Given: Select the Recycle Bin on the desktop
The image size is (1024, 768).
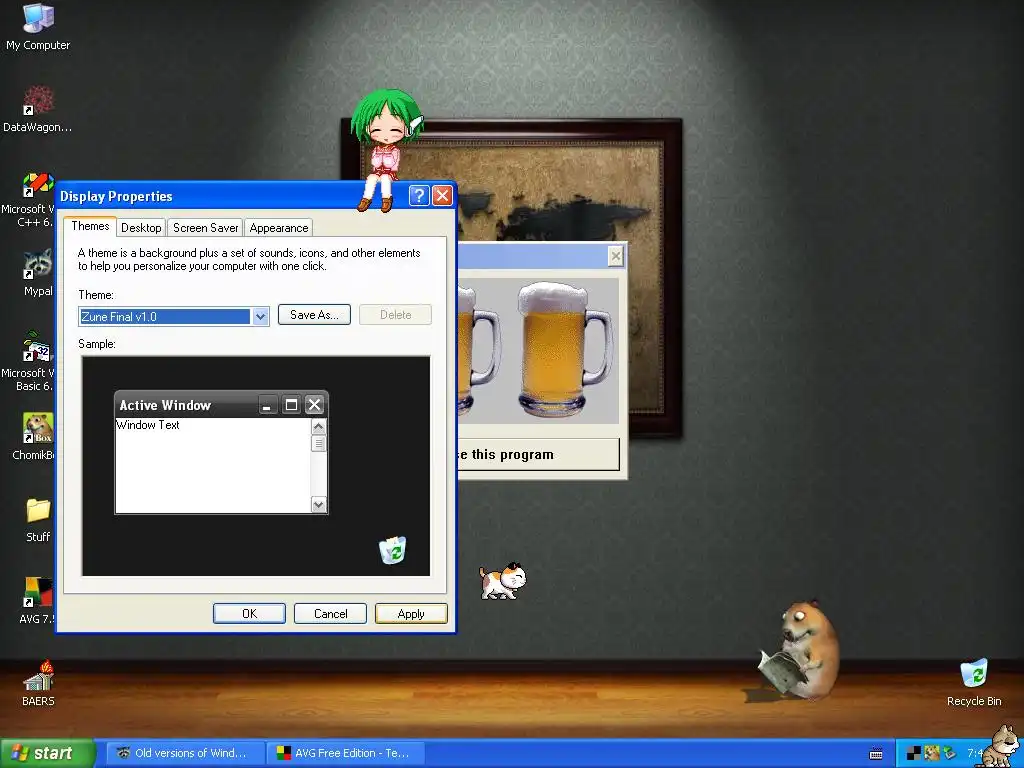Looking at the screenshot, I should 974,683.
